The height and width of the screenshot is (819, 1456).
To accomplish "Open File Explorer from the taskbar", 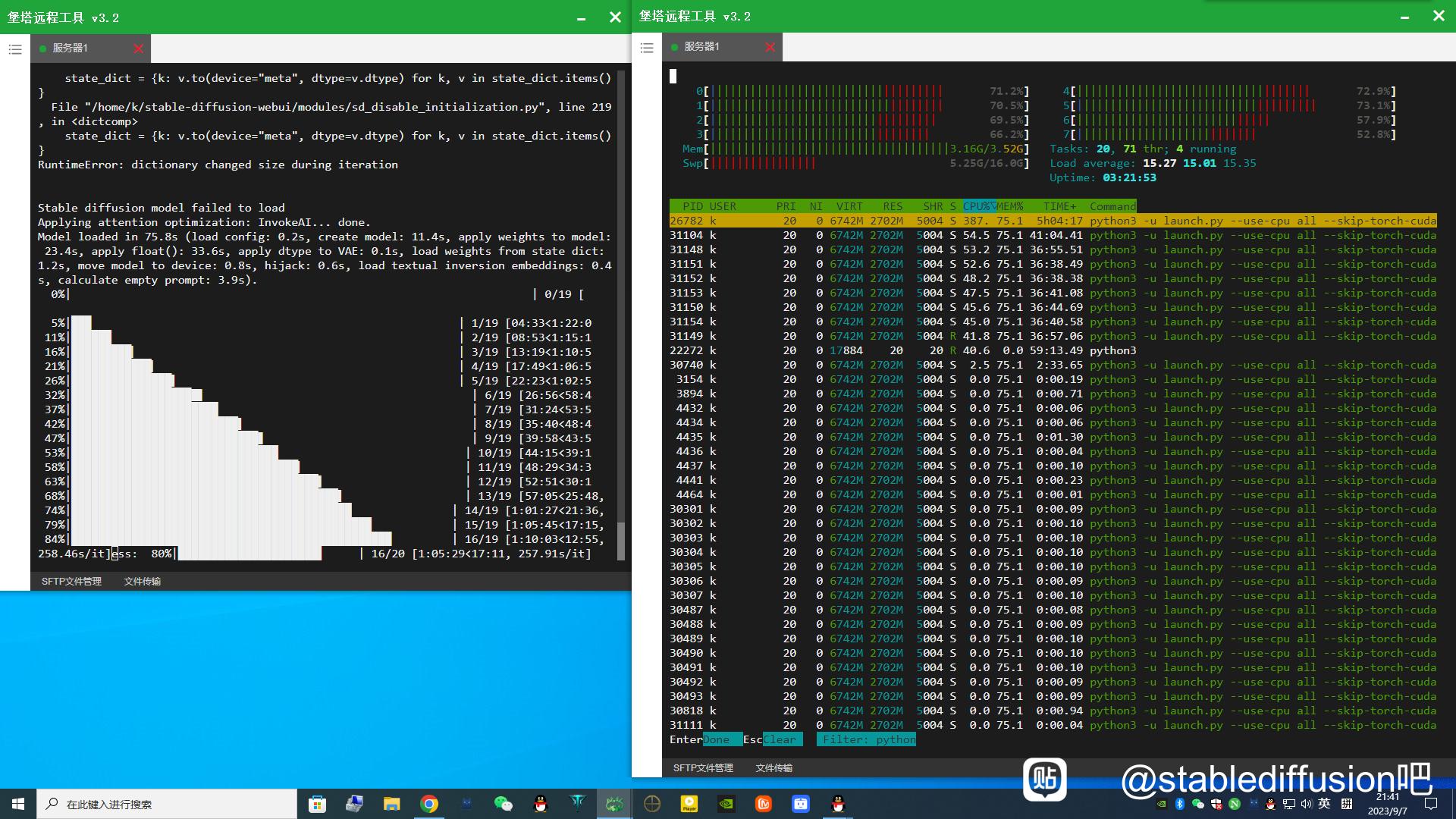I will click(391, 804).
